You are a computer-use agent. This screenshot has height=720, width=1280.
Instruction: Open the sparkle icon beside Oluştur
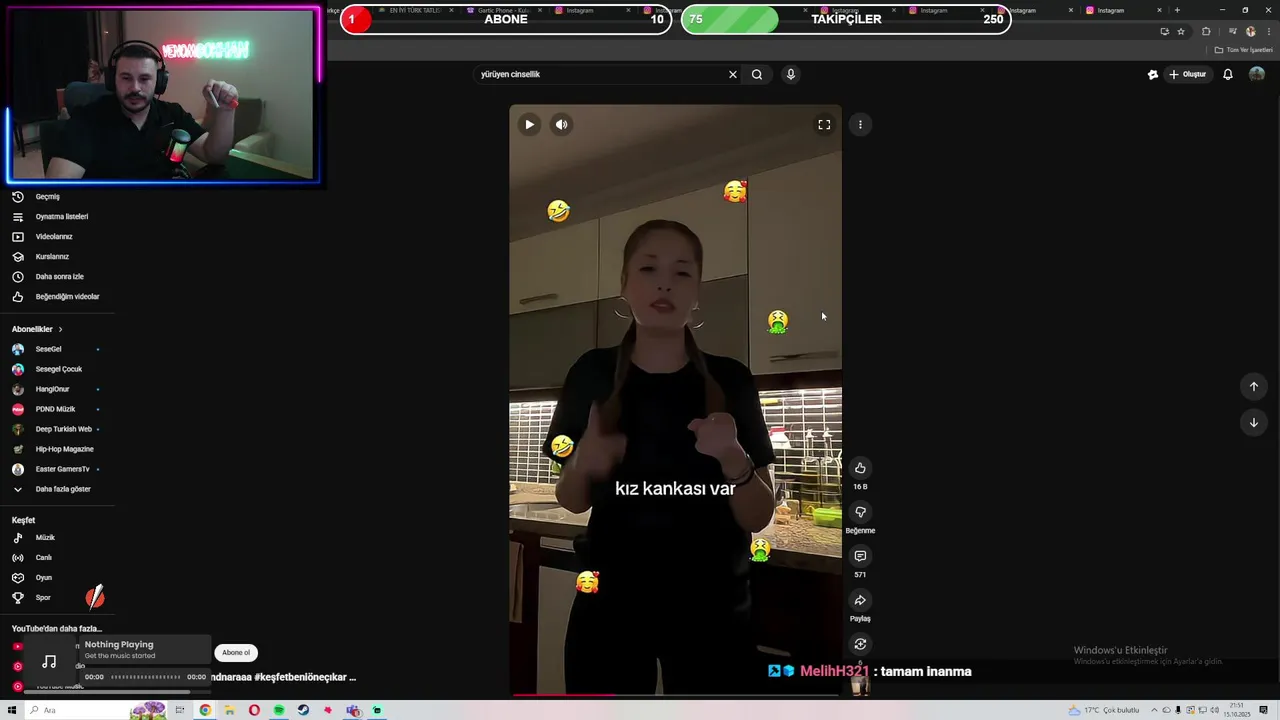(x=1152, y=74)
